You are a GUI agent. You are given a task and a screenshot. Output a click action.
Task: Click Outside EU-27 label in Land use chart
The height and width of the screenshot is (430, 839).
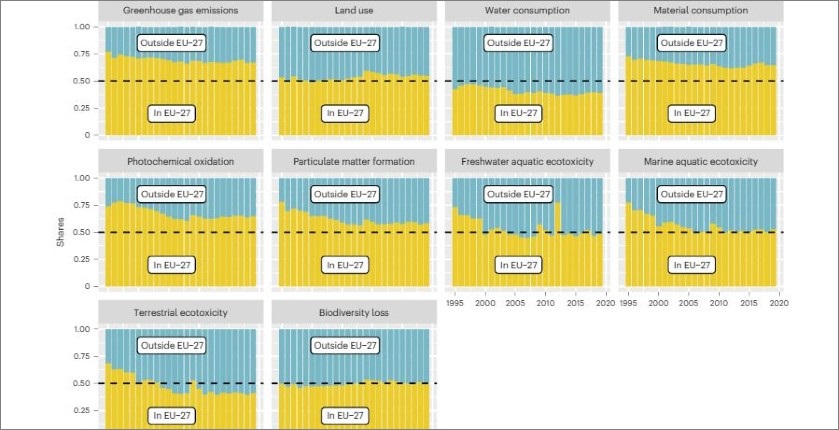pyautogui.click(x=346, y=43)
